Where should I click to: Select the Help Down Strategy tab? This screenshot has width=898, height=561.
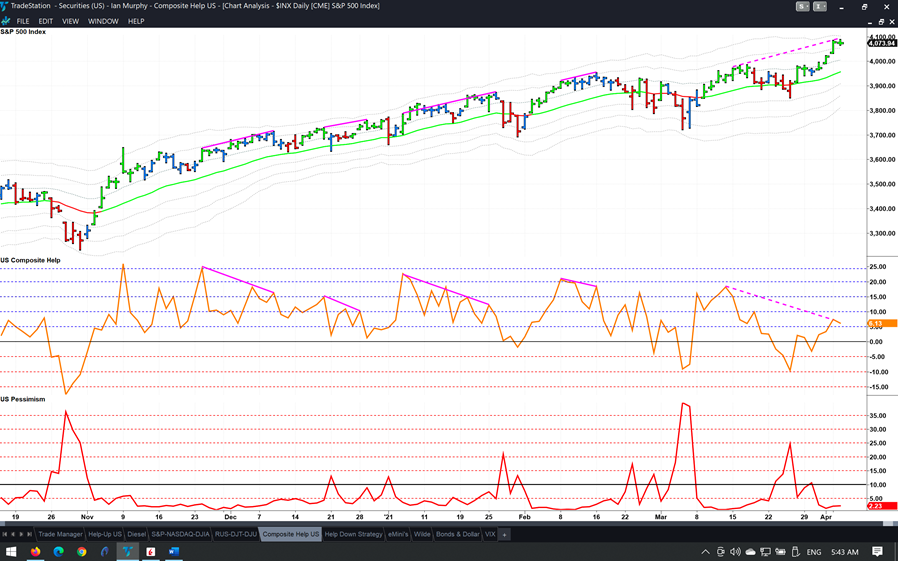(x=353, y=535)
